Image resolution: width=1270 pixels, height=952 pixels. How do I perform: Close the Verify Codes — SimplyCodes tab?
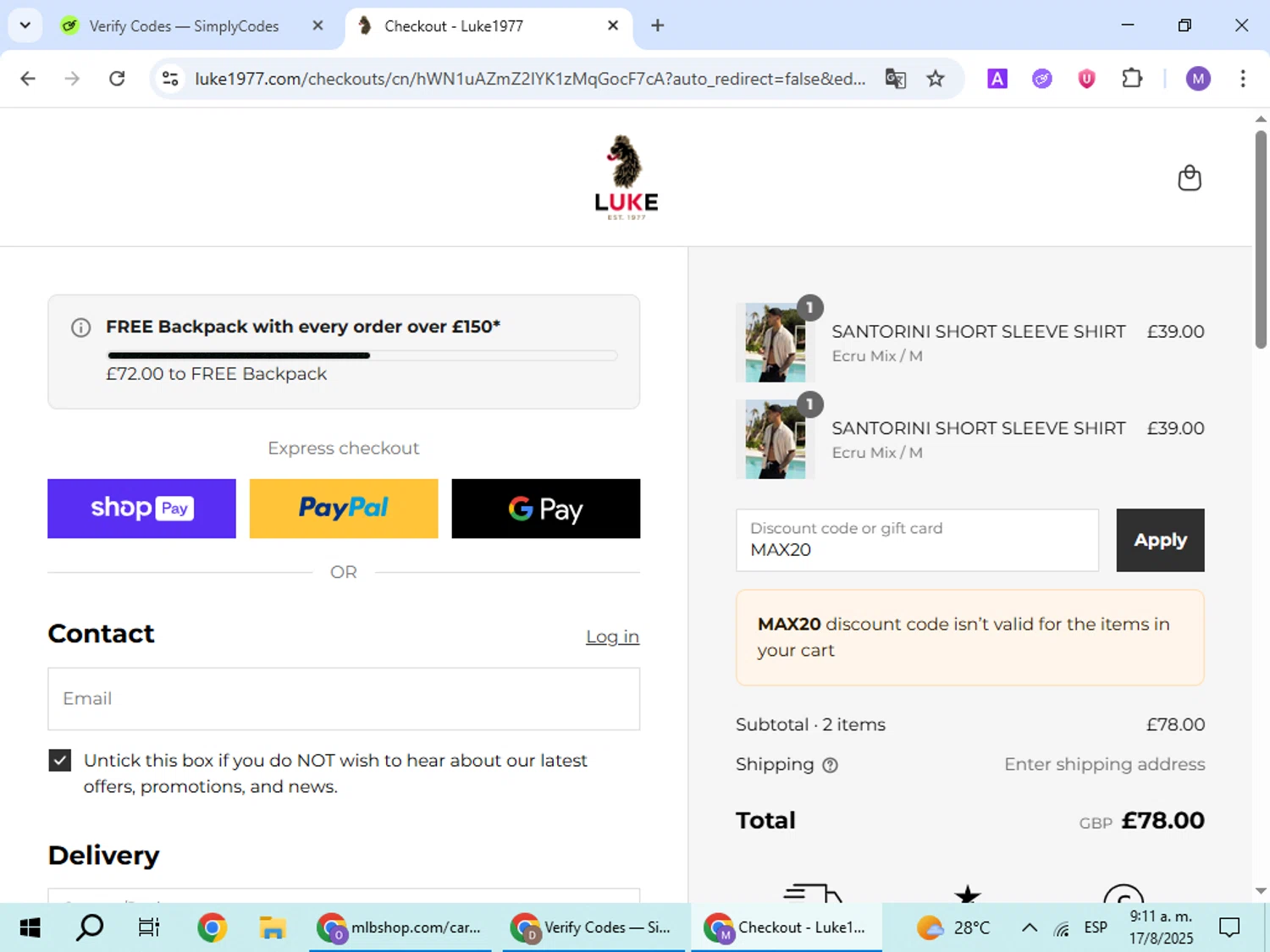317,25
